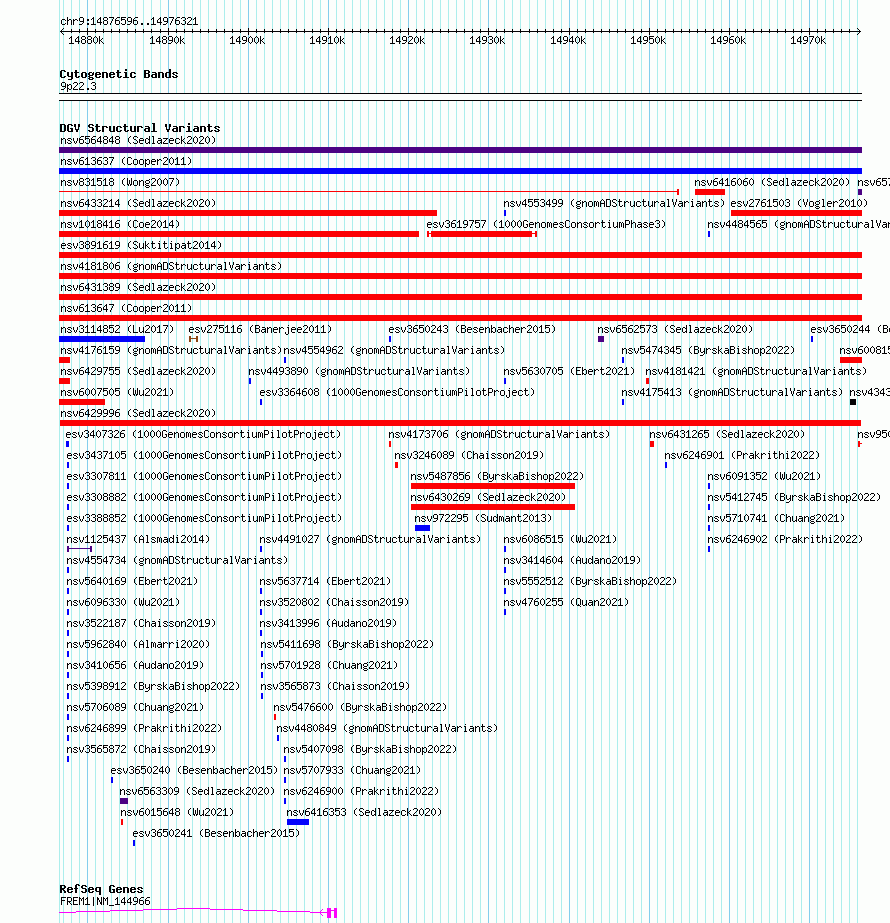This screenshot has height=923, width=890.
Task: Open esv3364608 1000Genomes Pilot label
Action: tap(397, 393)
